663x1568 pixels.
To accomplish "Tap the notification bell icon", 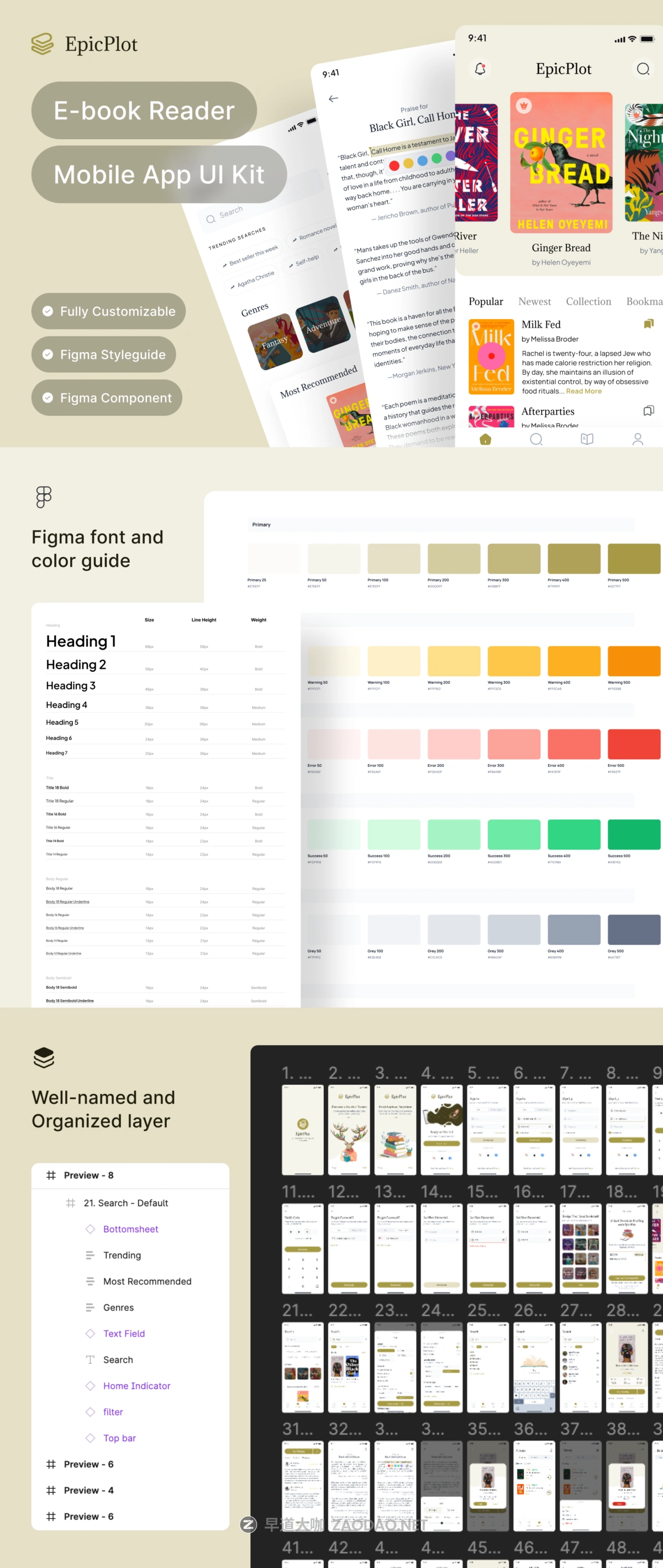I will pyautogui.click(x=480, y=69).
